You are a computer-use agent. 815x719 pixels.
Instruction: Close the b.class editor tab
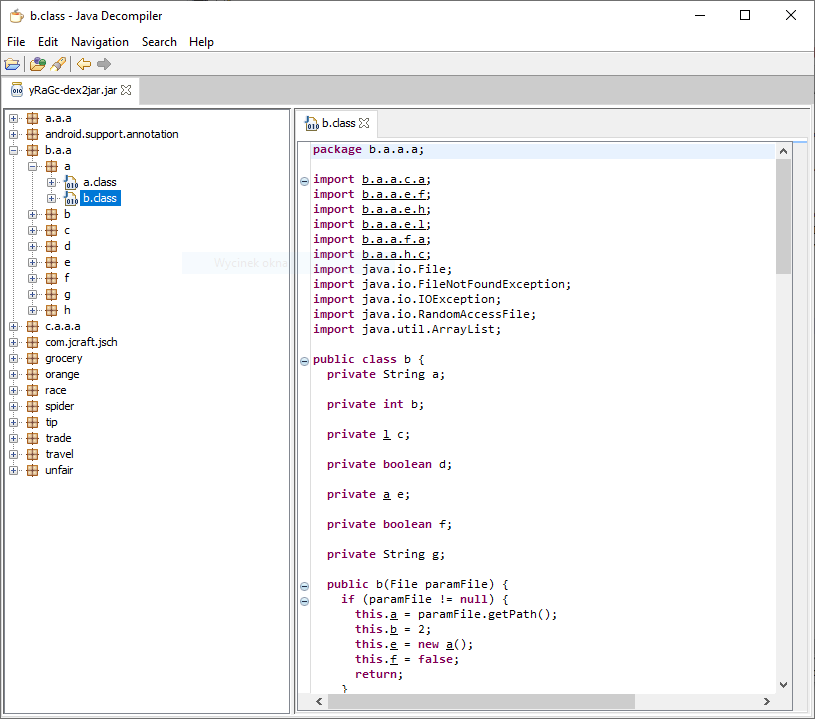pos(364,123)
